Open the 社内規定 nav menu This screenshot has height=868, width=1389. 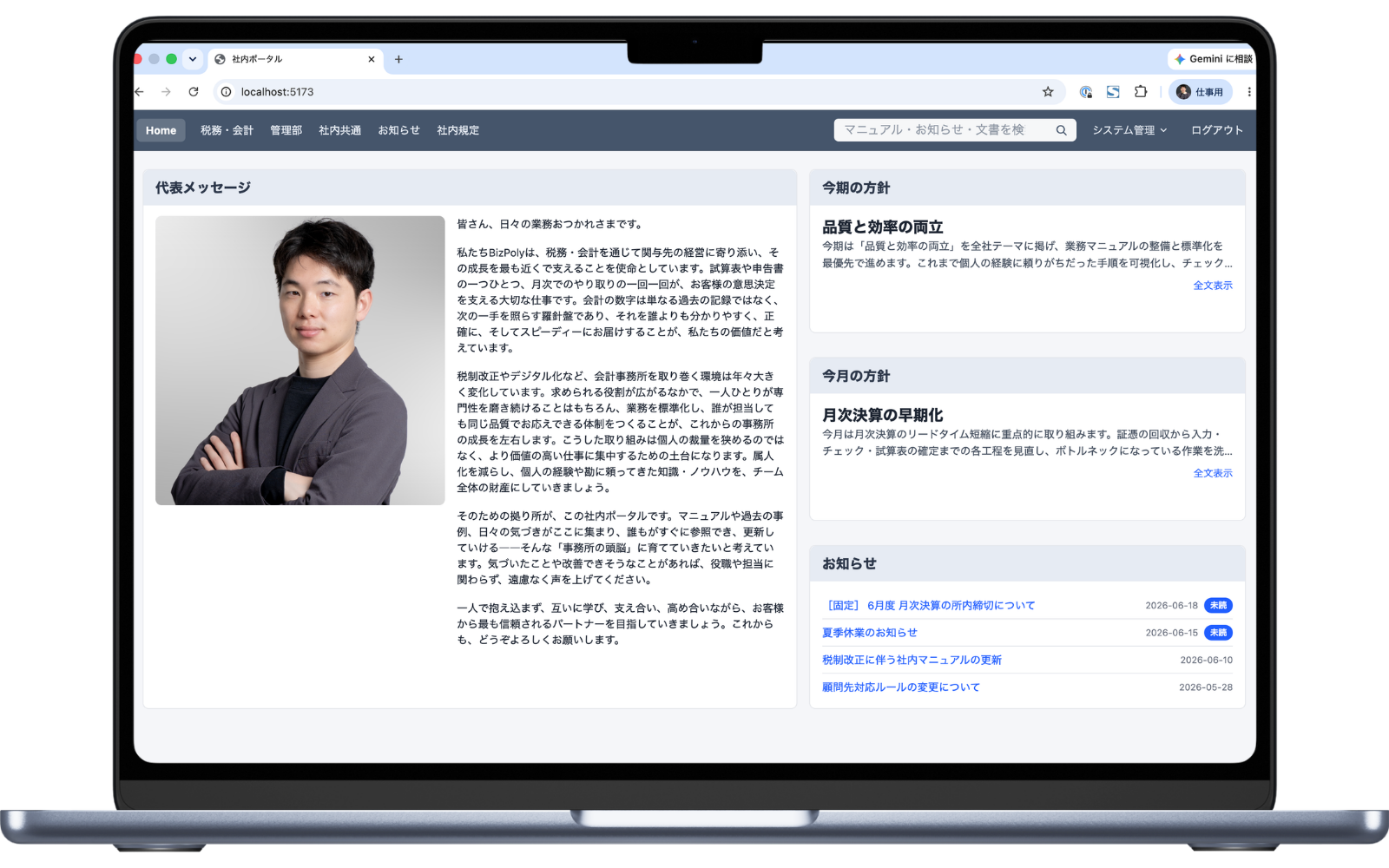458,130
